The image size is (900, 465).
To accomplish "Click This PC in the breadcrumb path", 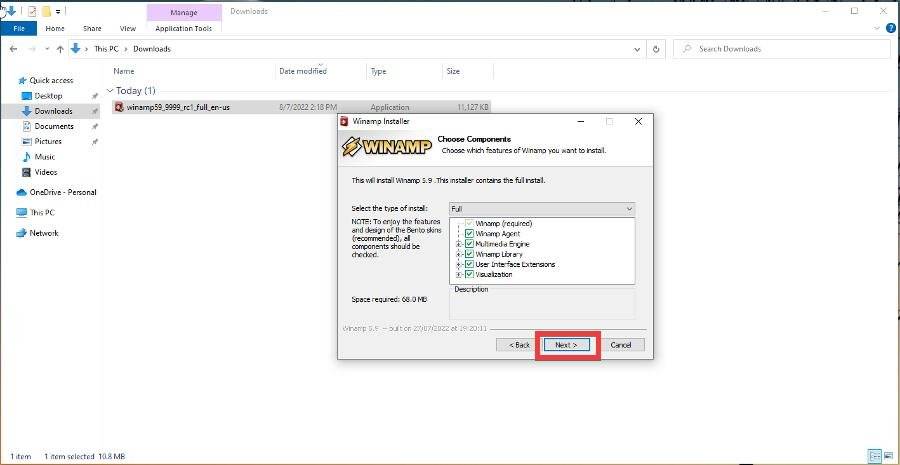I will (x=106, y=49).
